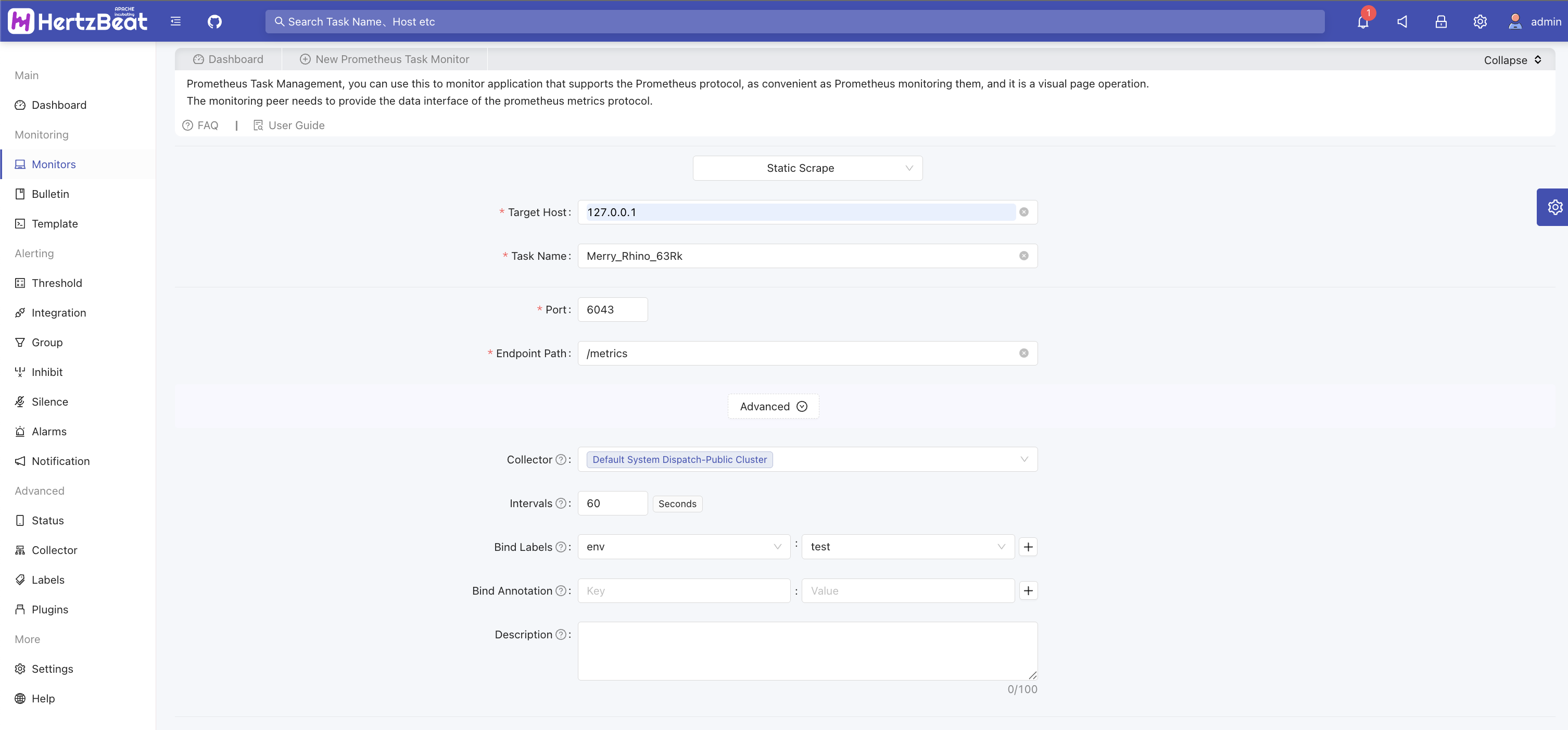Click the floating blue settings drawer button
The height and width of the screenshot is (730, 1568).
pyautogui.click(x=1554, y=208)
